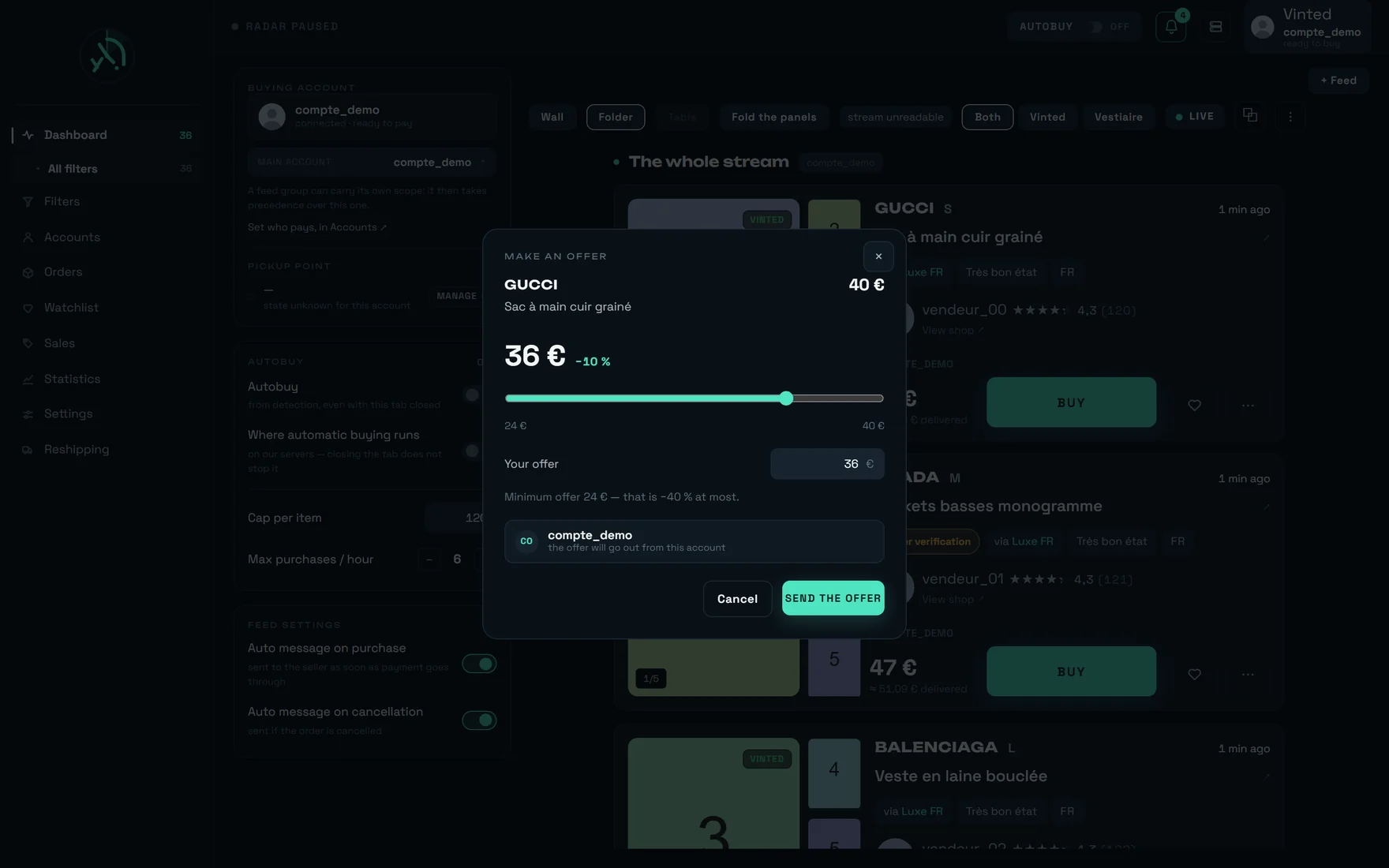Buy the 47 € item
1389x868 pixels.
click(1071, 672)
